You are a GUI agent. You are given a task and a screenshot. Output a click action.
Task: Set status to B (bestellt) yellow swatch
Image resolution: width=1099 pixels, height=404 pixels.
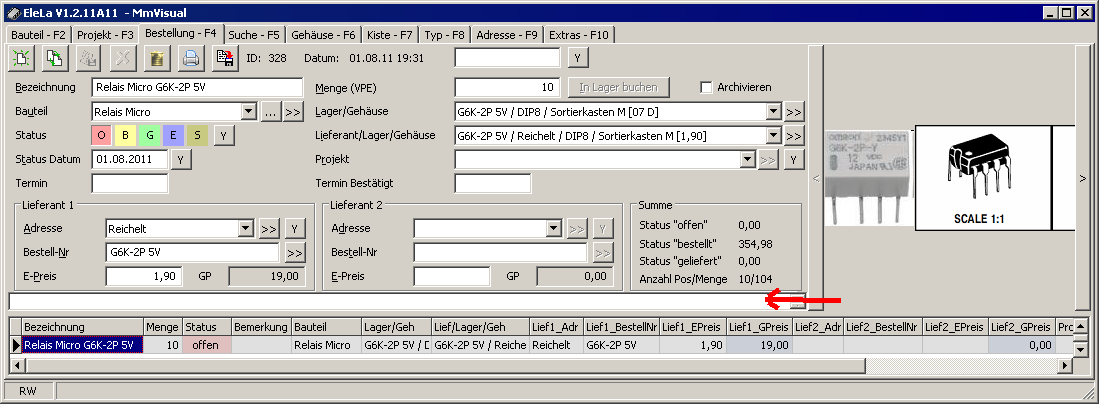tap(125, 135)
